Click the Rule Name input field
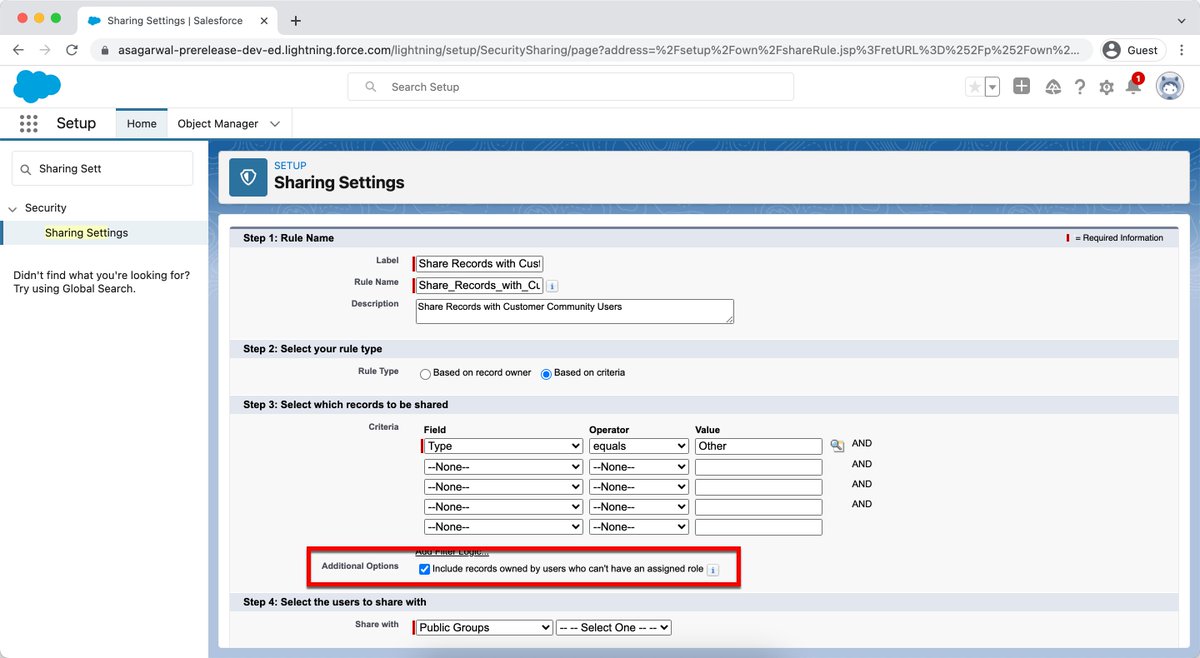The height and width of the screenshot is (658, 1200). pos(479,286)
